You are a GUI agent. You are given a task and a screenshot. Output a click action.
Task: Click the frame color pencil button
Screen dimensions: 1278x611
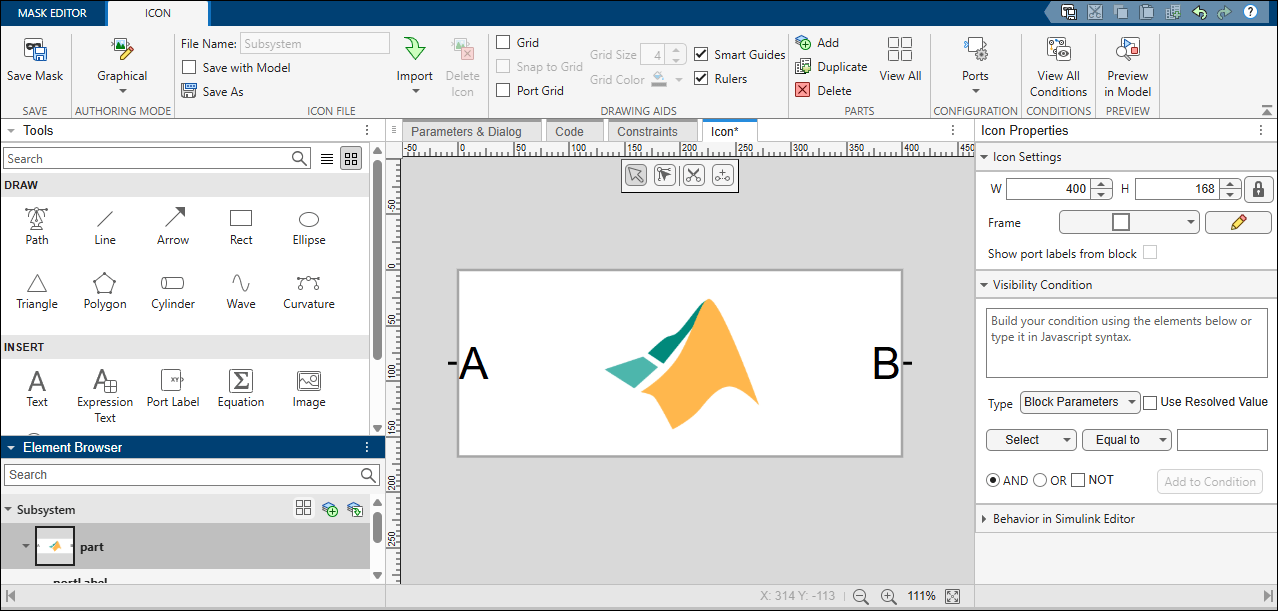(1238, 222)
